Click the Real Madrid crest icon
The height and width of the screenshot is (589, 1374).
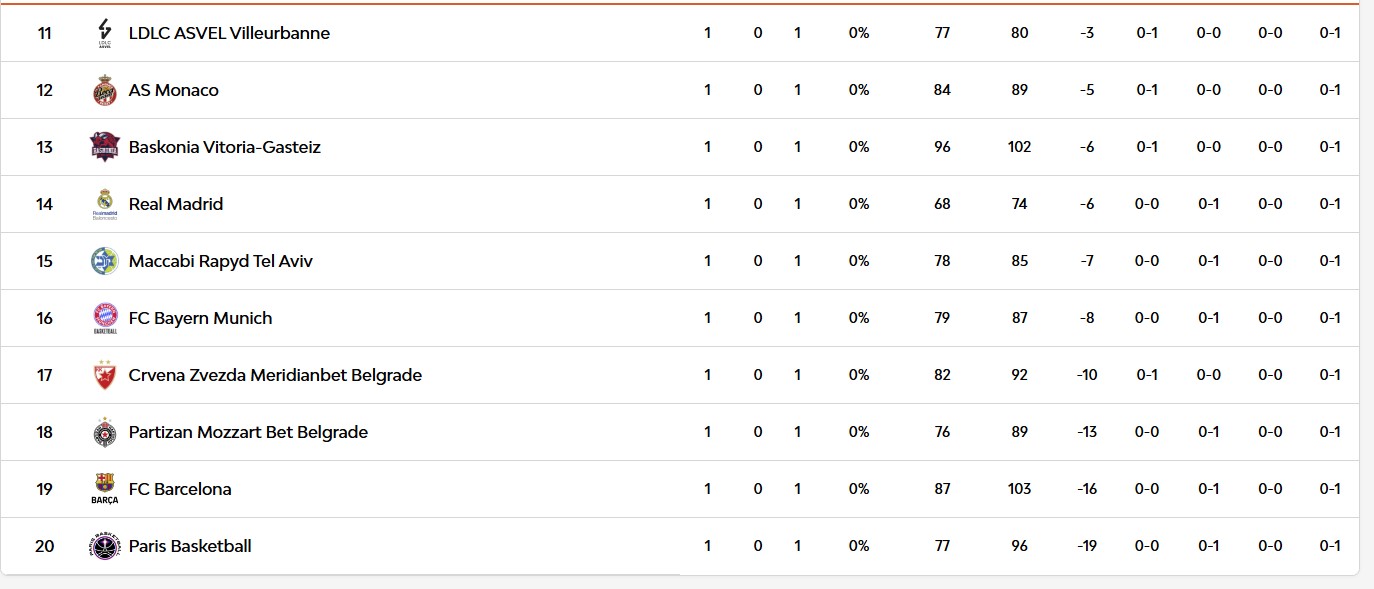(x=105, y=204)
